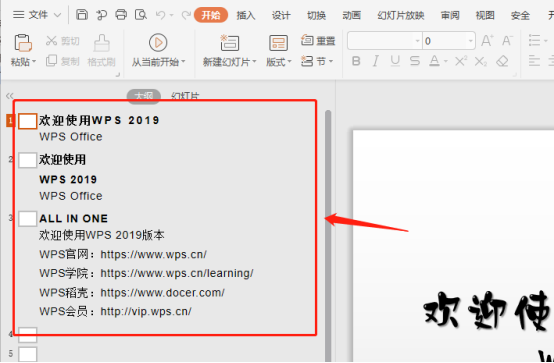554x363 pixels.
Task: Expand the font size dropdown arrow
Action: coord(471,41)
